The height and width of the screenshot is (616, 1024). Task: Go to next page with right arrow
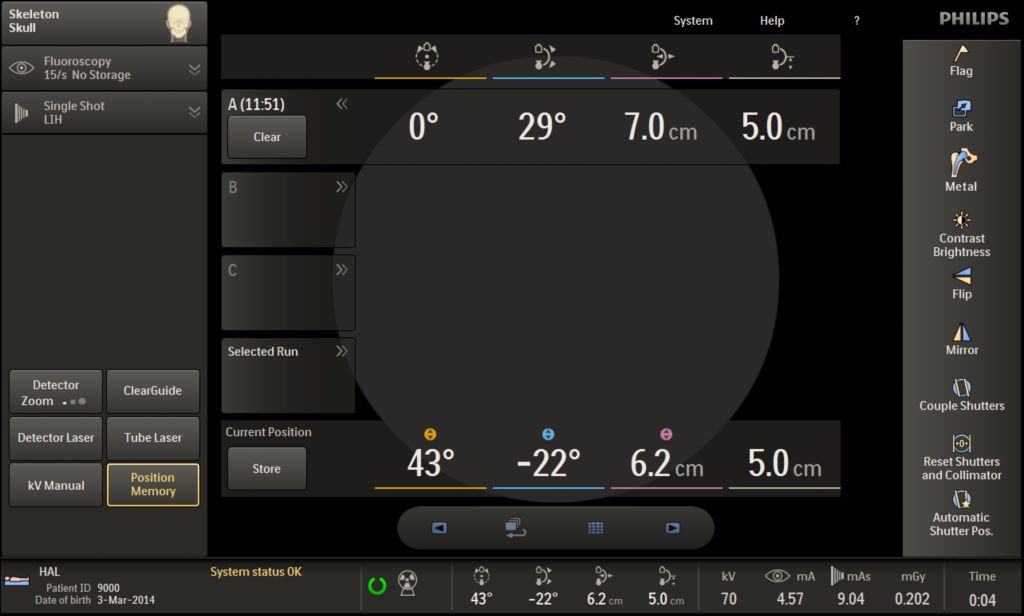coord(672,528)
